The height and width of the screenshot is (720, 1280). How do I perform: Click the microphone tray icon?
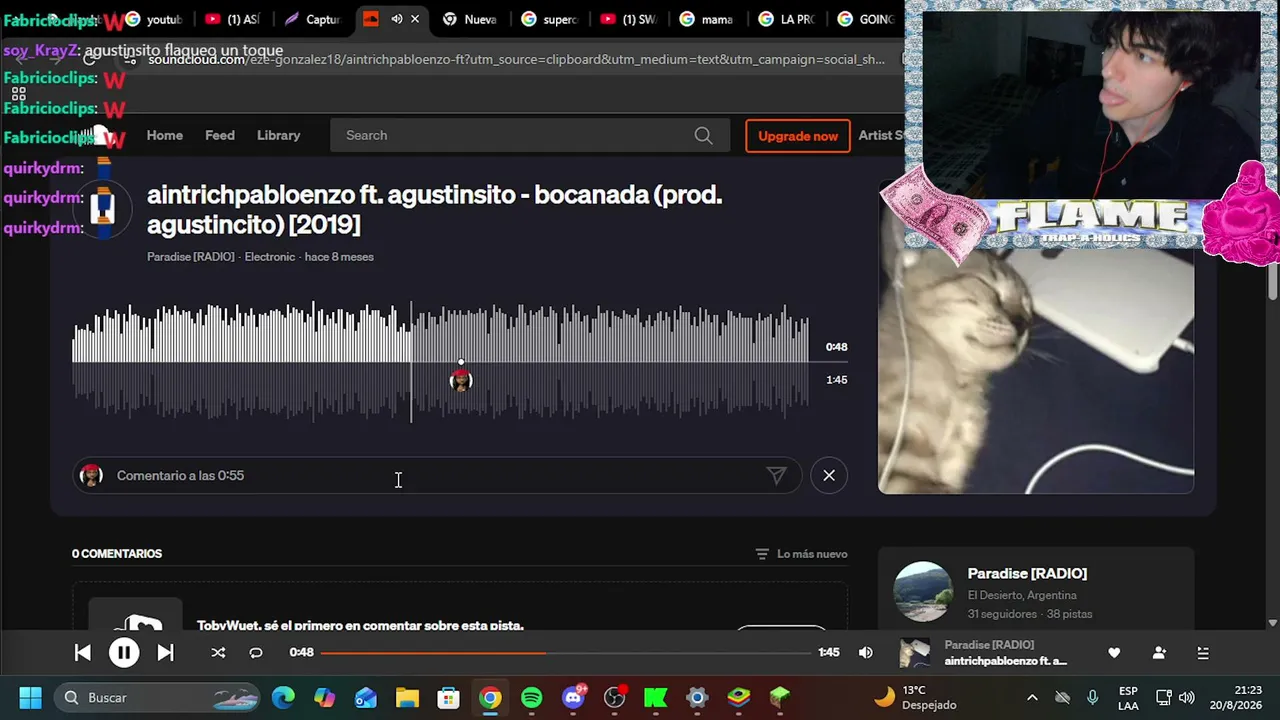[x=1093, y=697]
